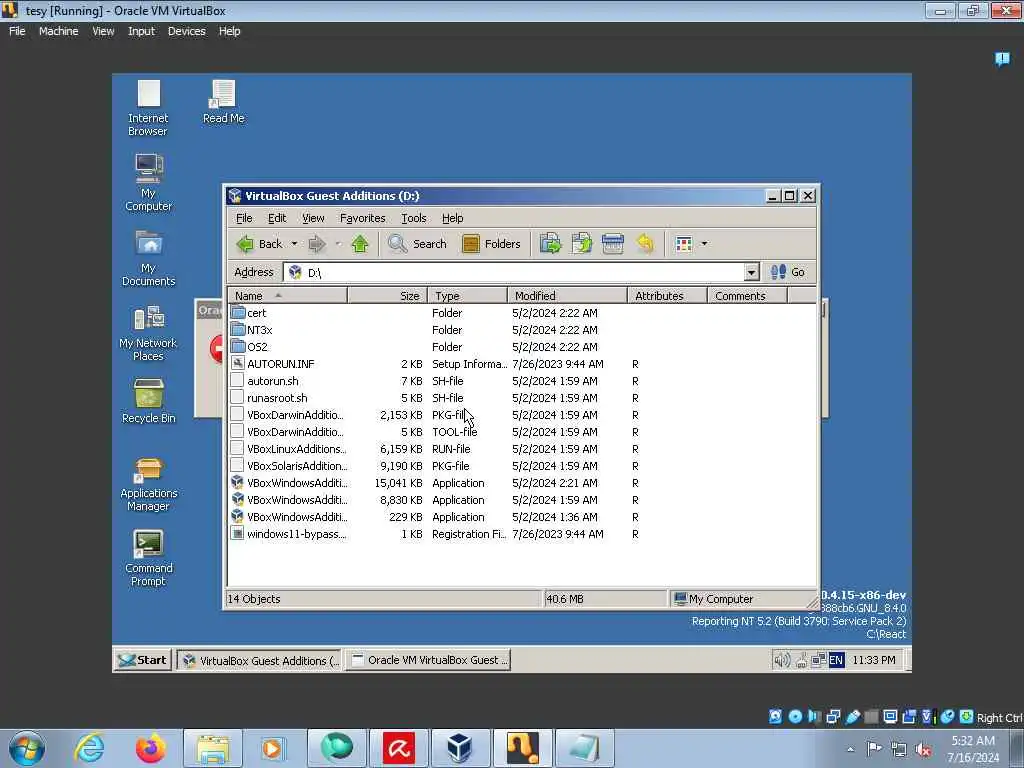Click the Copy To toolbar icon
Image resolution: width=1024 pixels, height=768 pixels.
tap(581, 244)
